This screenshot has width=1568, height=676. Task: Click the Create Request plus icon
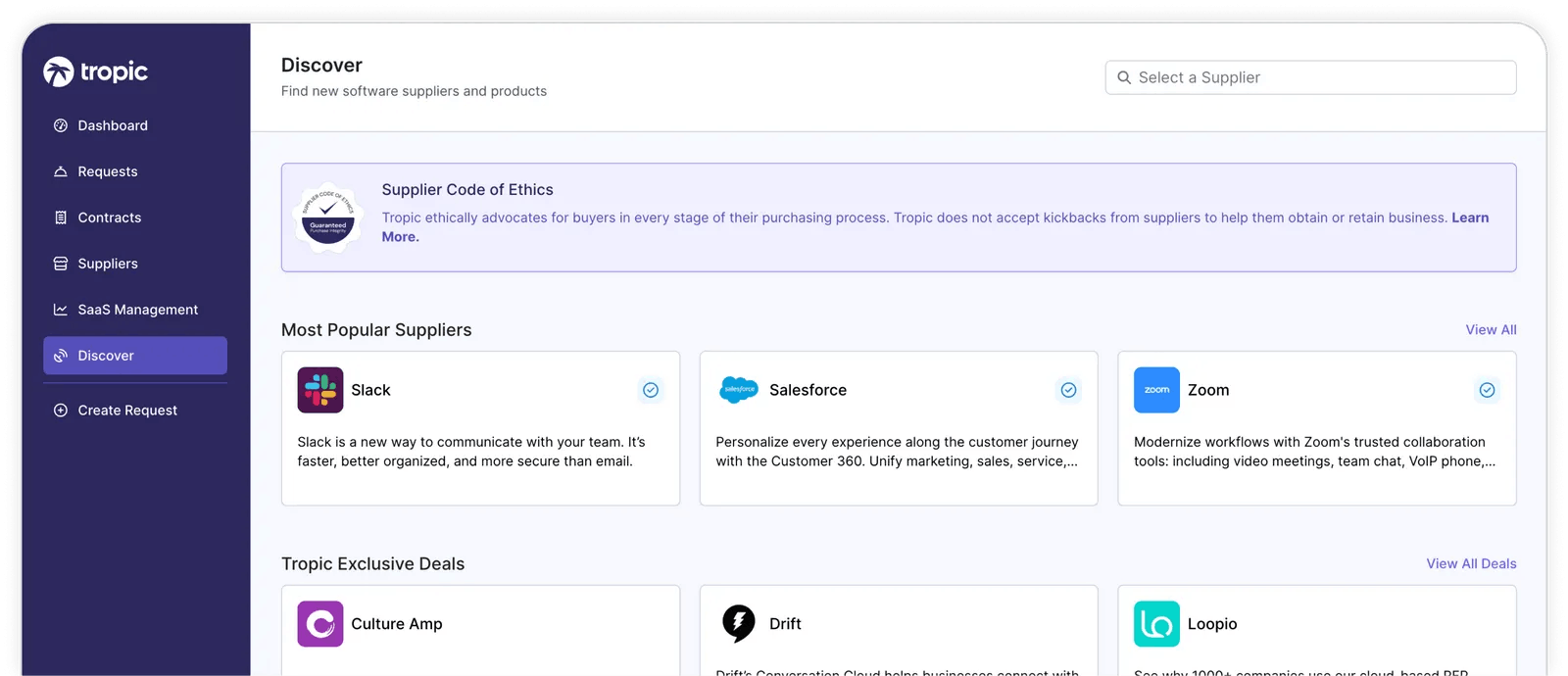coord(61,410)
